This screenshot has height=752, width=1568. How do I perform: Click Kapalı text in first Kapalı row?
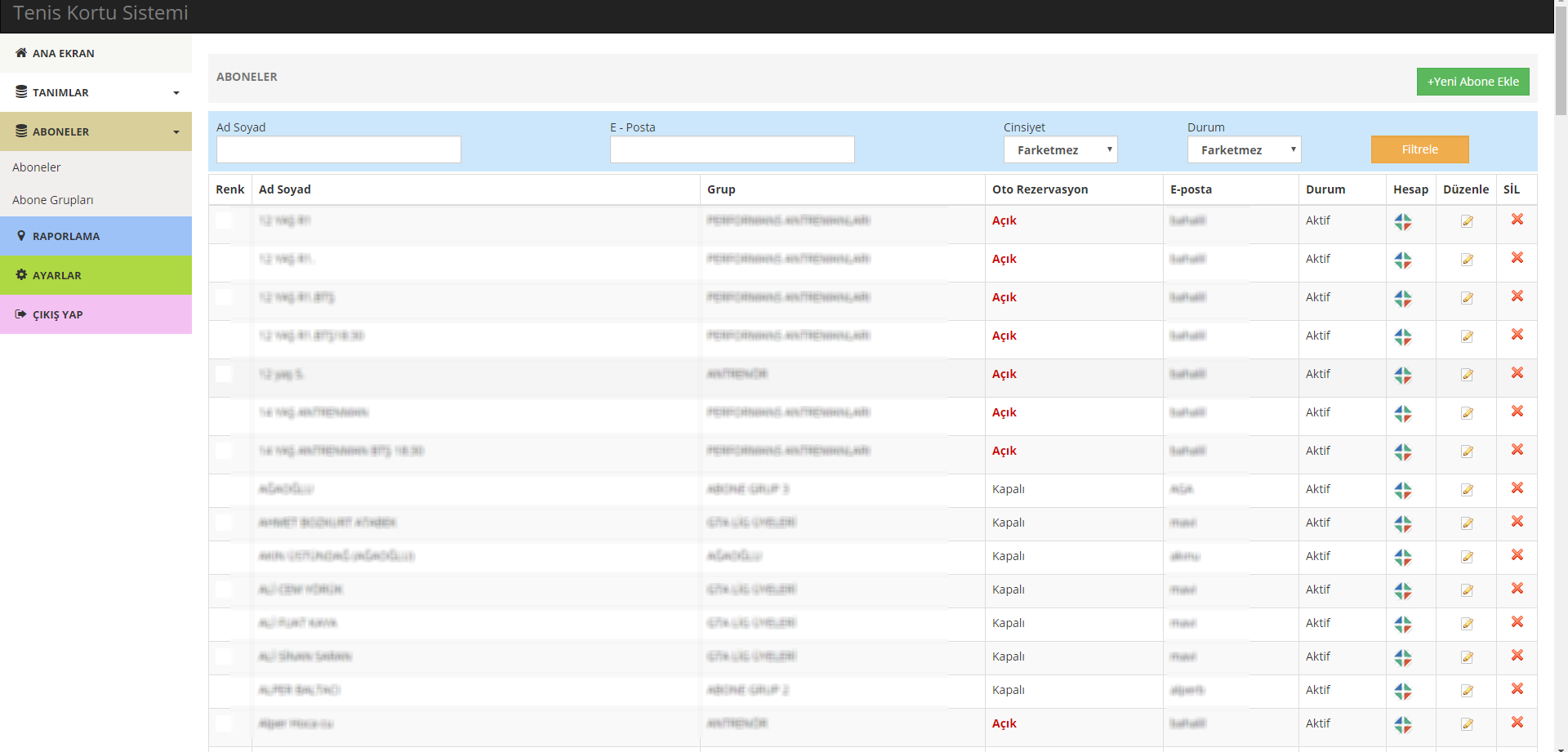click(1009, 489)
